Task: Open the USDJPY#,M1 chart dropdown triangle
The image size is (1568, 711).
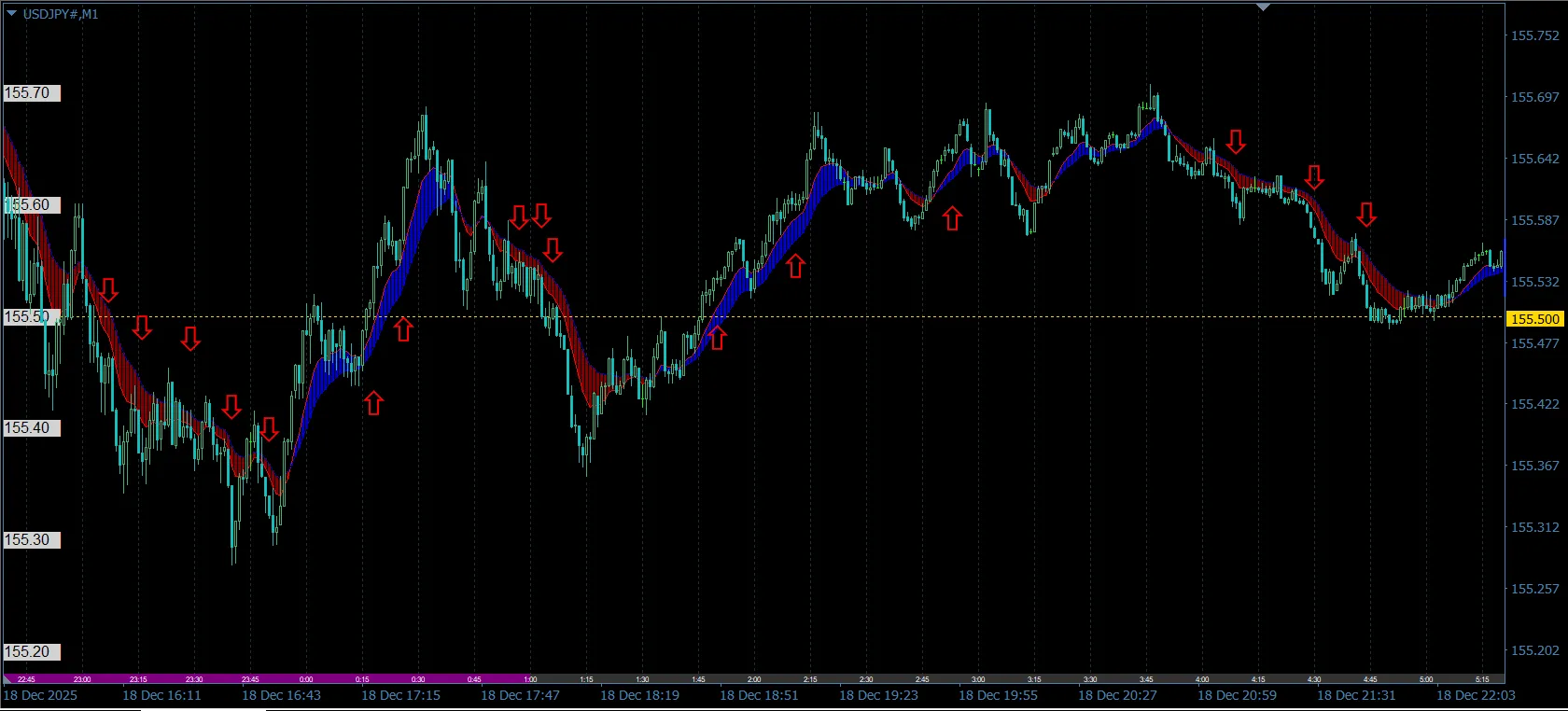Action: coord(11,14)
